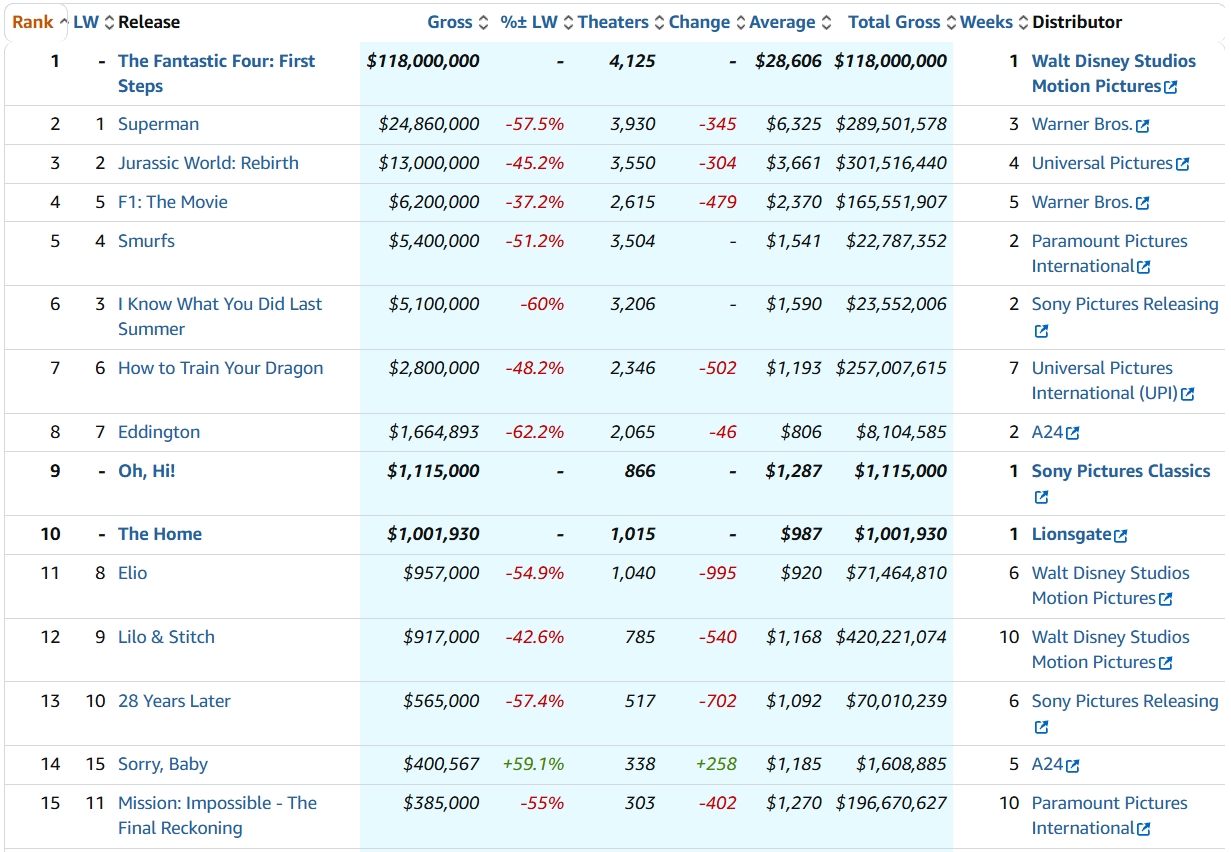The height and width of the screenshot is (852, 1231).
Task: Select the $420,221,074 total gross value
Action: point(891,637)
